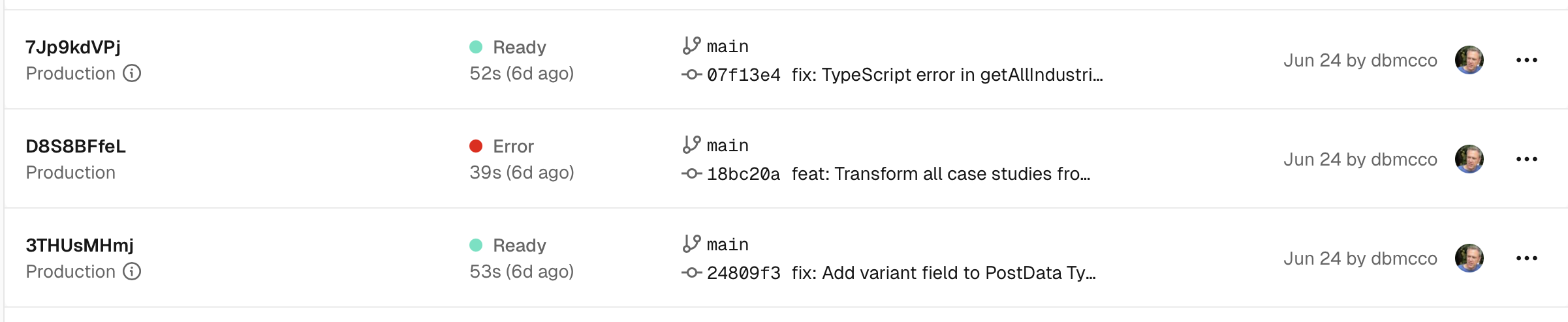
Task: Click the branch icon in D8S8BFfeL row
Action: [x=691, y=145]
